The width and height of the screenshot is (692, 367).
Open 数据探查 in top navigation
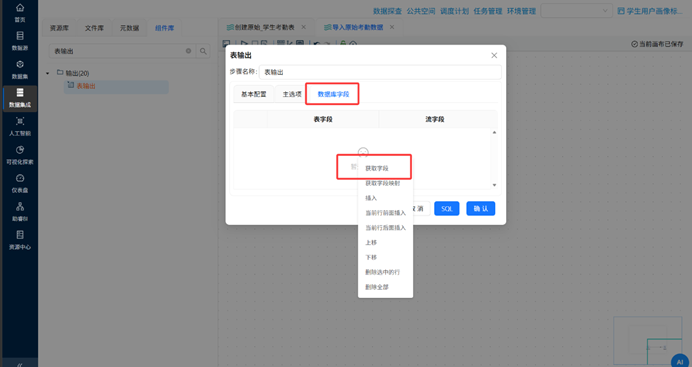click(x=387, y=11)
